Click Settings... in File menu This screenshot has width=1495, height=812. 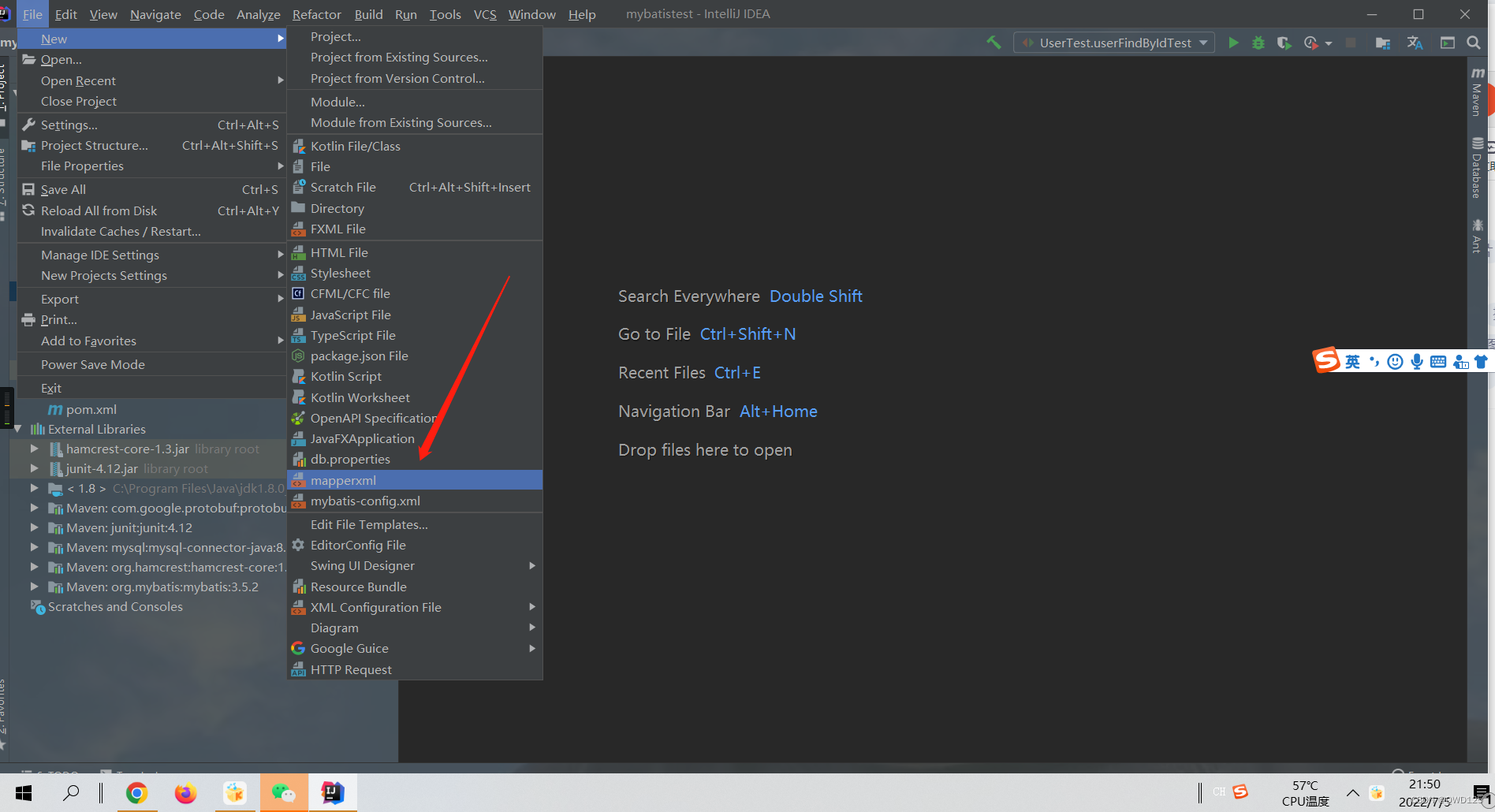click(x=151, y=125)
